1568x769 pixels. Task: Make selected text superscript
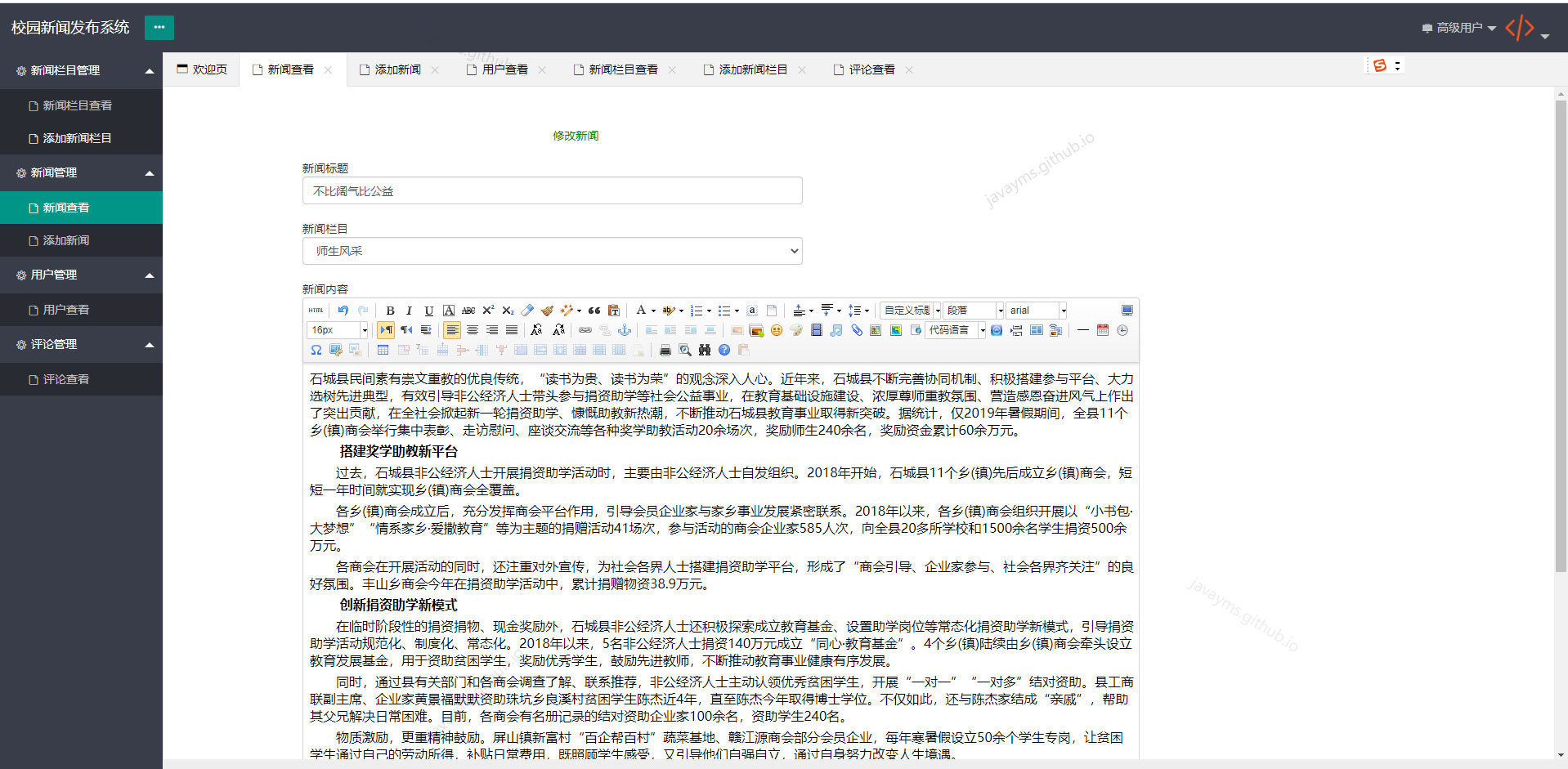coord(488,311)
